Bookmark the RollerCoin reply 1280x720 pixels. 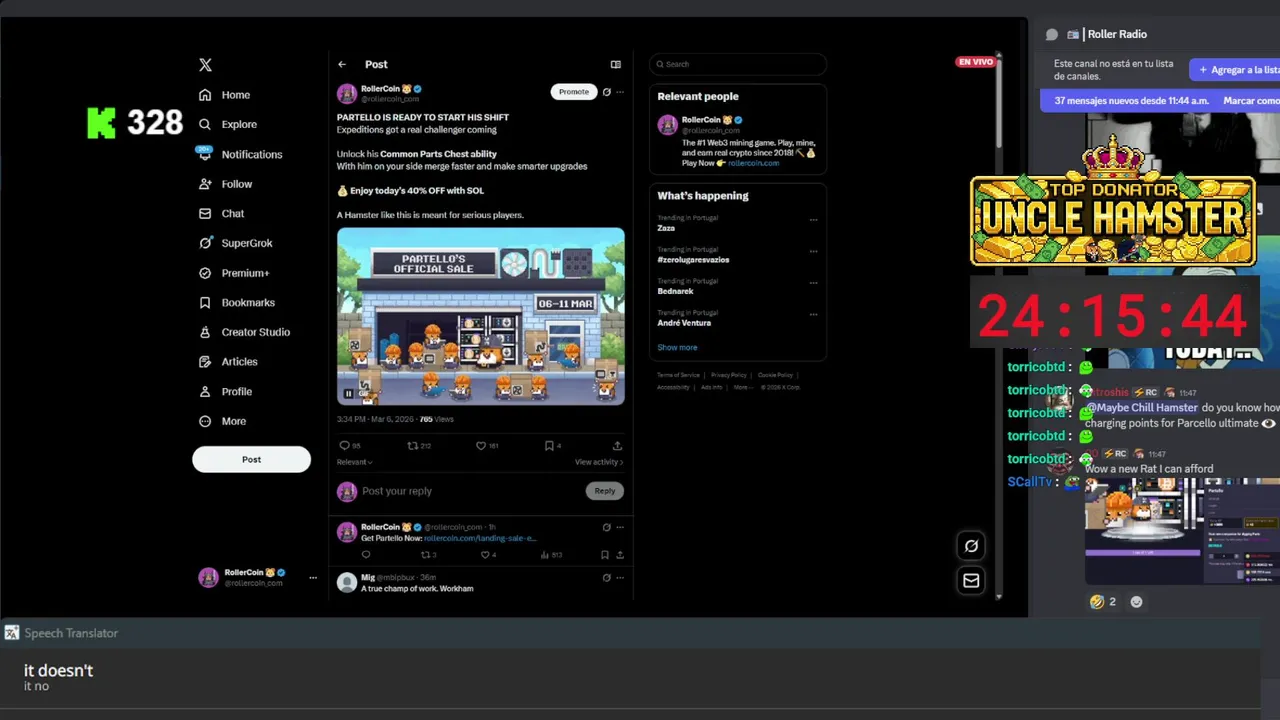tap(605, 555)
